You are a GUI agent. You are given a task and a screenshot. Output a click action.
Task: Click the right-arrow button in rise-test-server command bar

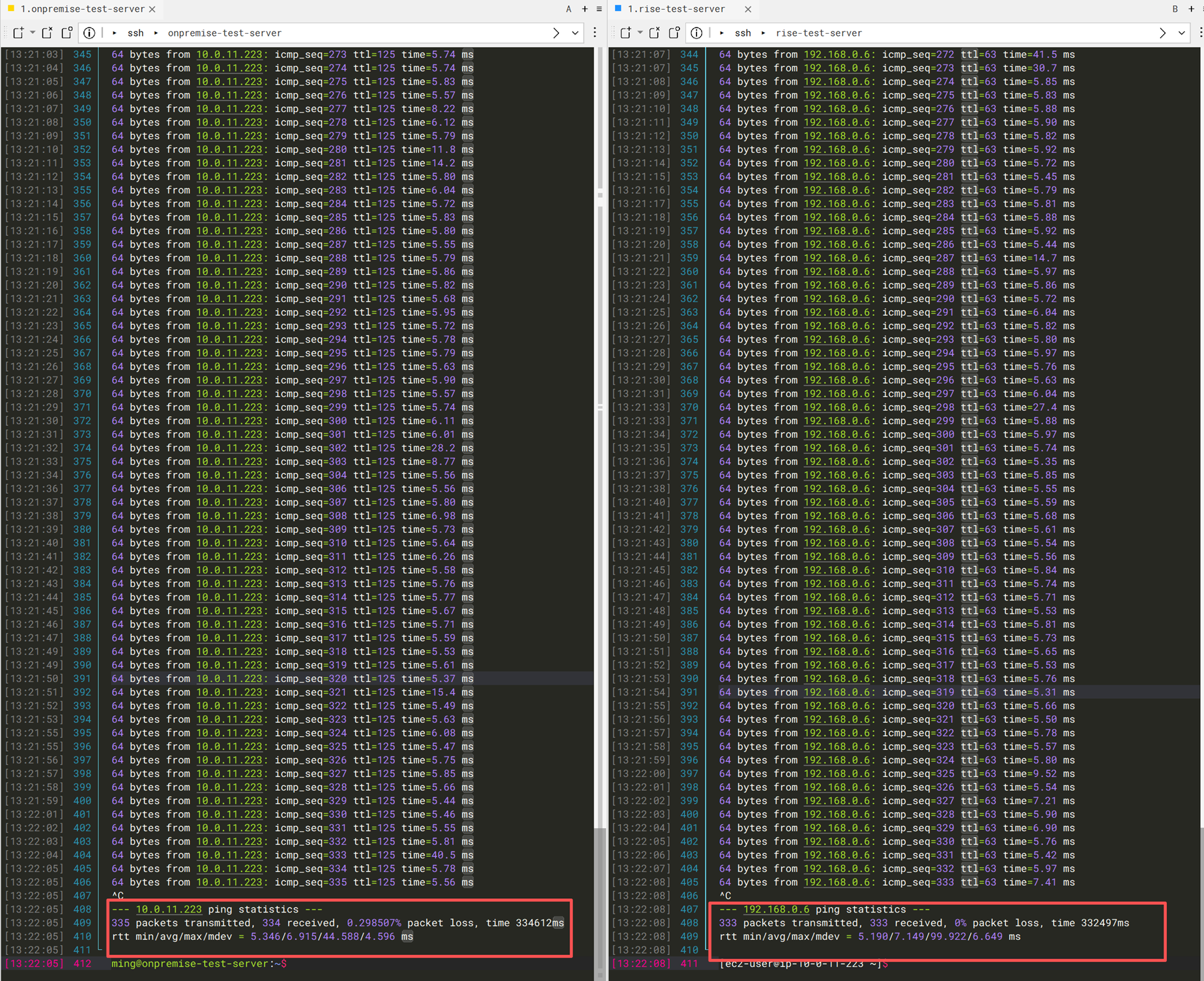click(1162, 33)
